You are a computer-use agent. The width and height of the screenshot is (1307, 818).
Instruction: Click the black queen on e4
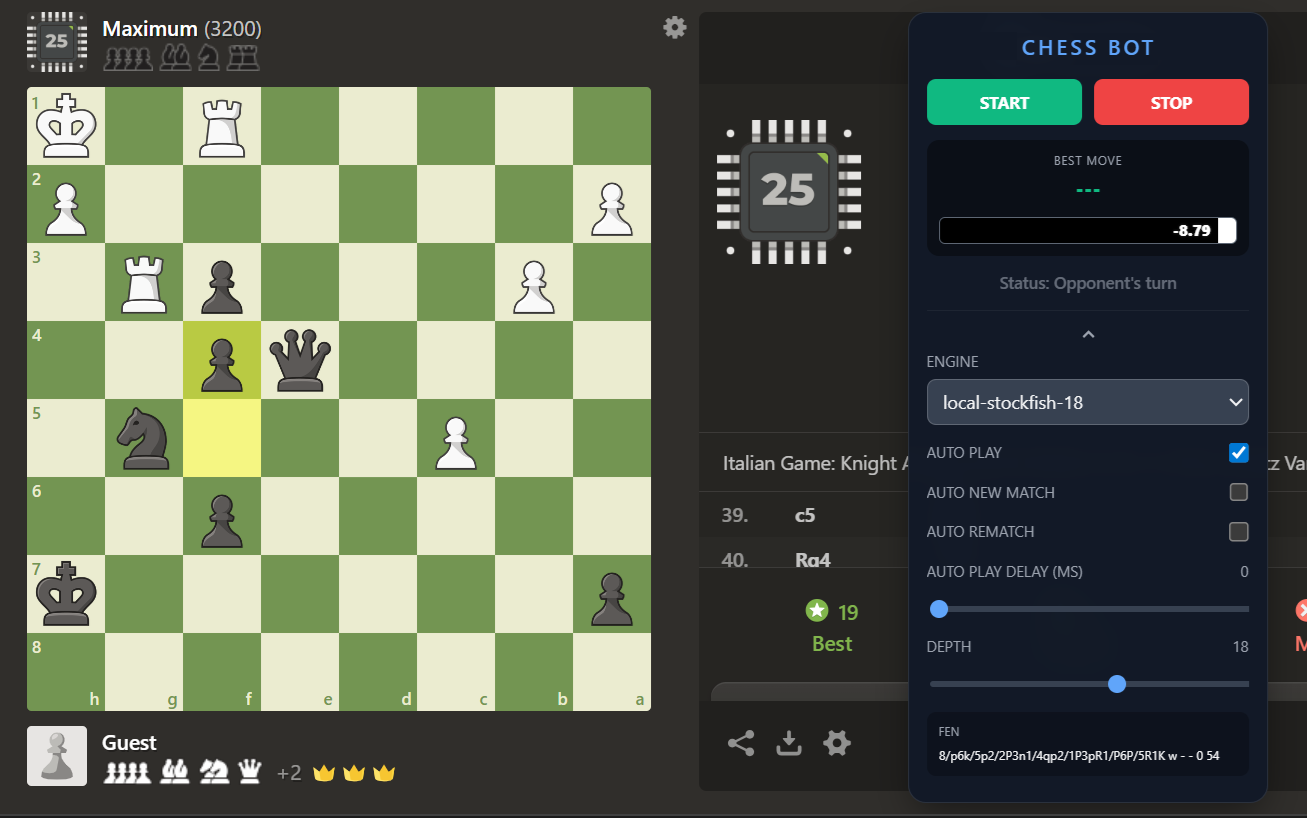click(x=300, y=360)
